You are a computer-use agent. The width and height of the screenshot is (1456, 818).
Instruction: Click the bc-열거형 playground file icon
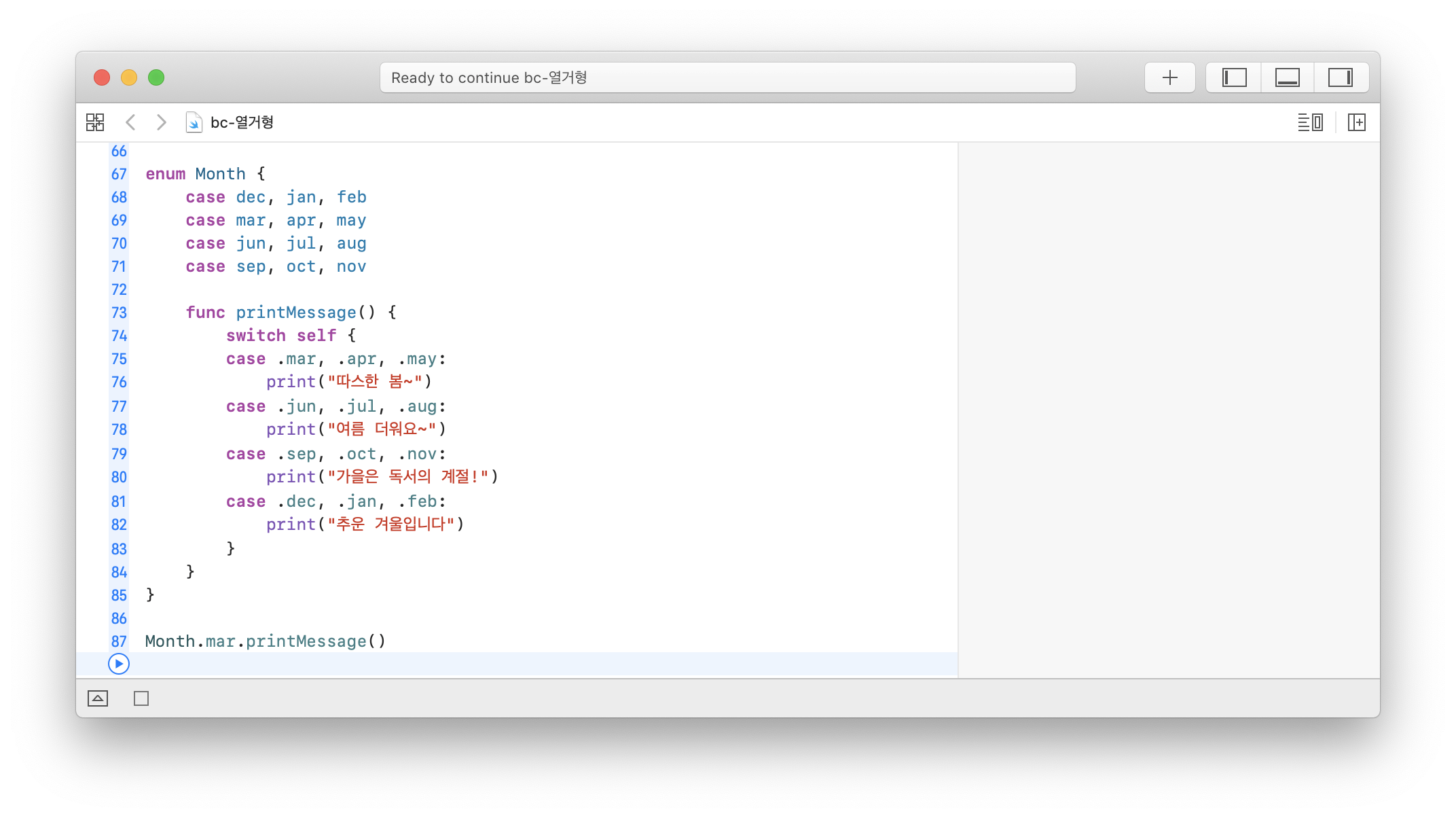click(194, 122)
